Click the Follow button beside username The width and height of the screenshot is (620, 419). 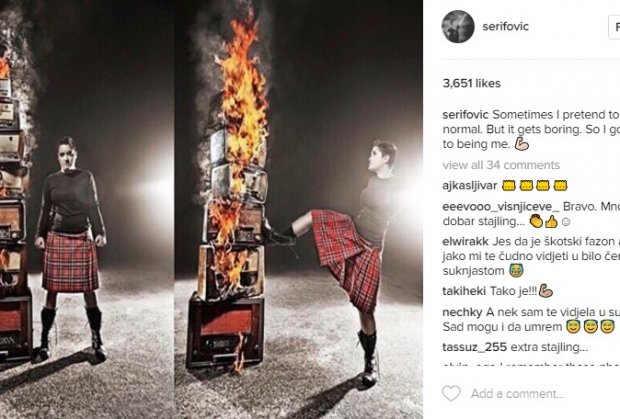tap(614, 27)
